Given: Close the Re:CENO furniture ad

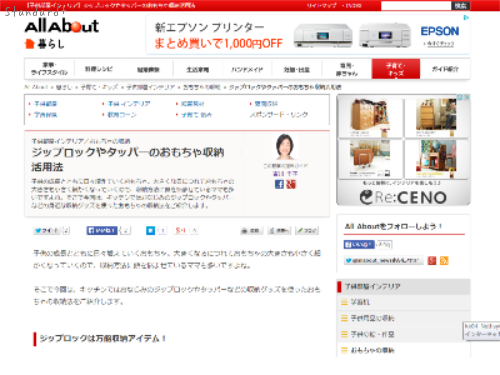Looking at the screenshot, I should pos(467,97).
